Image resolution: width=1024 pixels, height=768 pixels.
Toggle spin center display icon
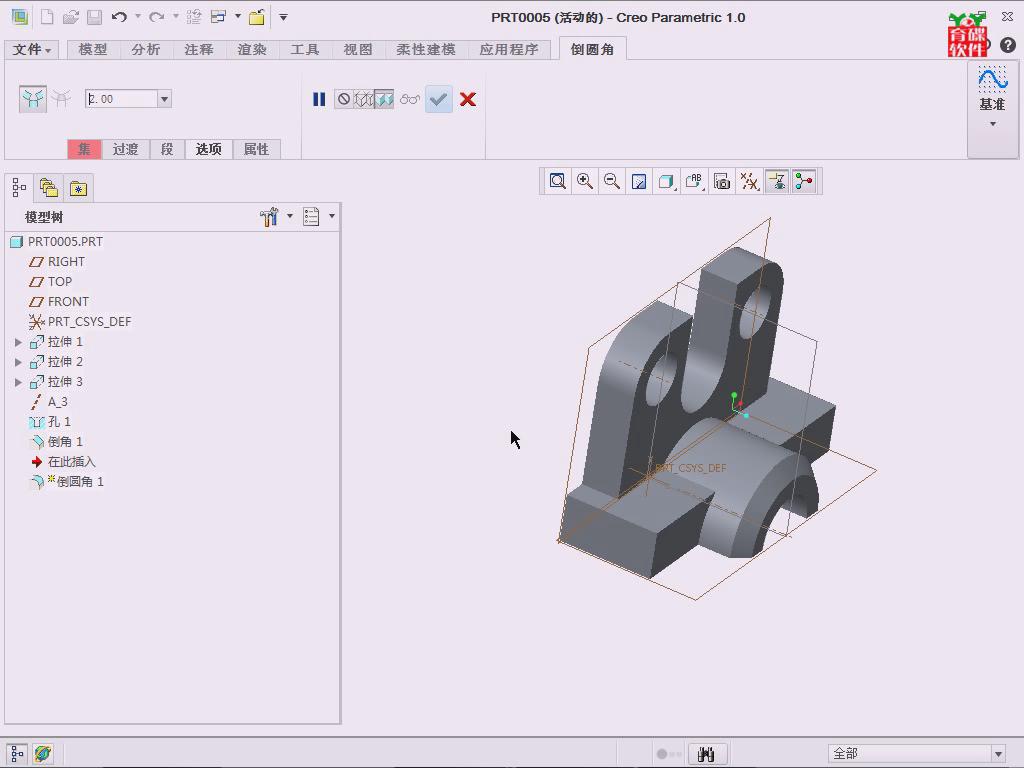(804, 181)
